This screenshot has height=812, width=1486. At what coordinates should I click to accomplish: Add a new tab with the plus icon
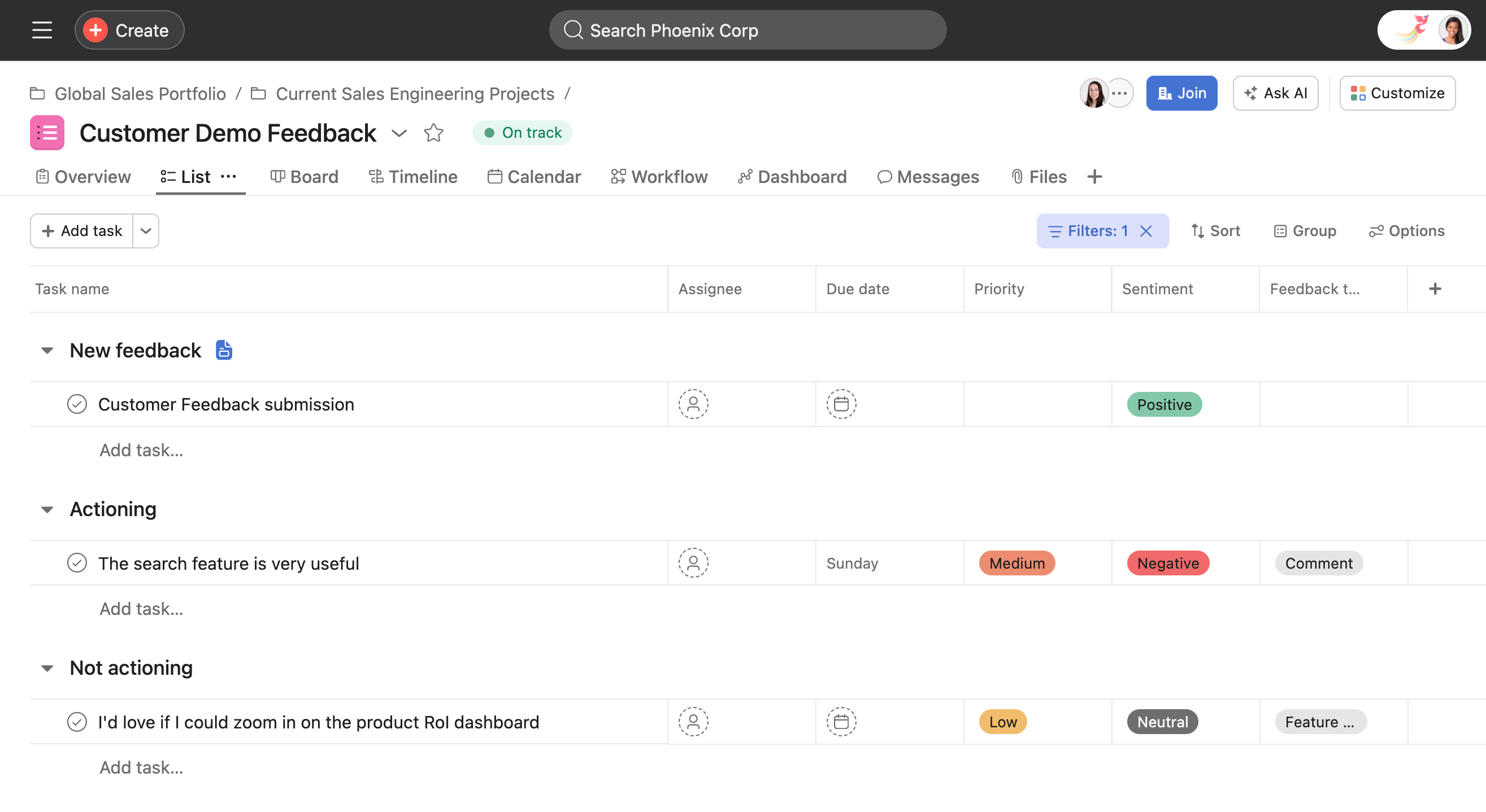point(1094,177)
